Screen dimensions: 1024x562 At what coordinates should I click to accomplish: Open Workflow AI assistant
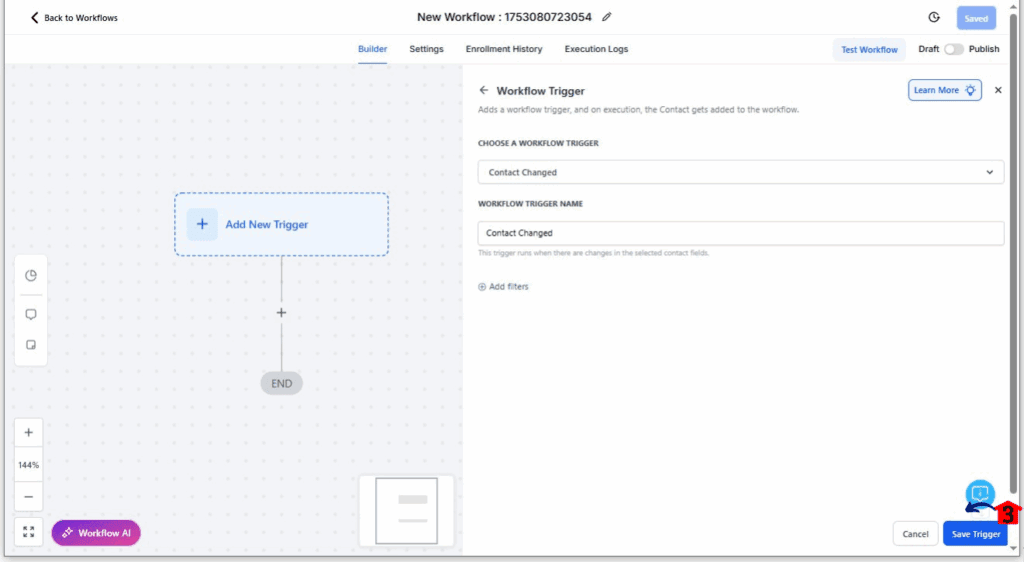point(96,533)
